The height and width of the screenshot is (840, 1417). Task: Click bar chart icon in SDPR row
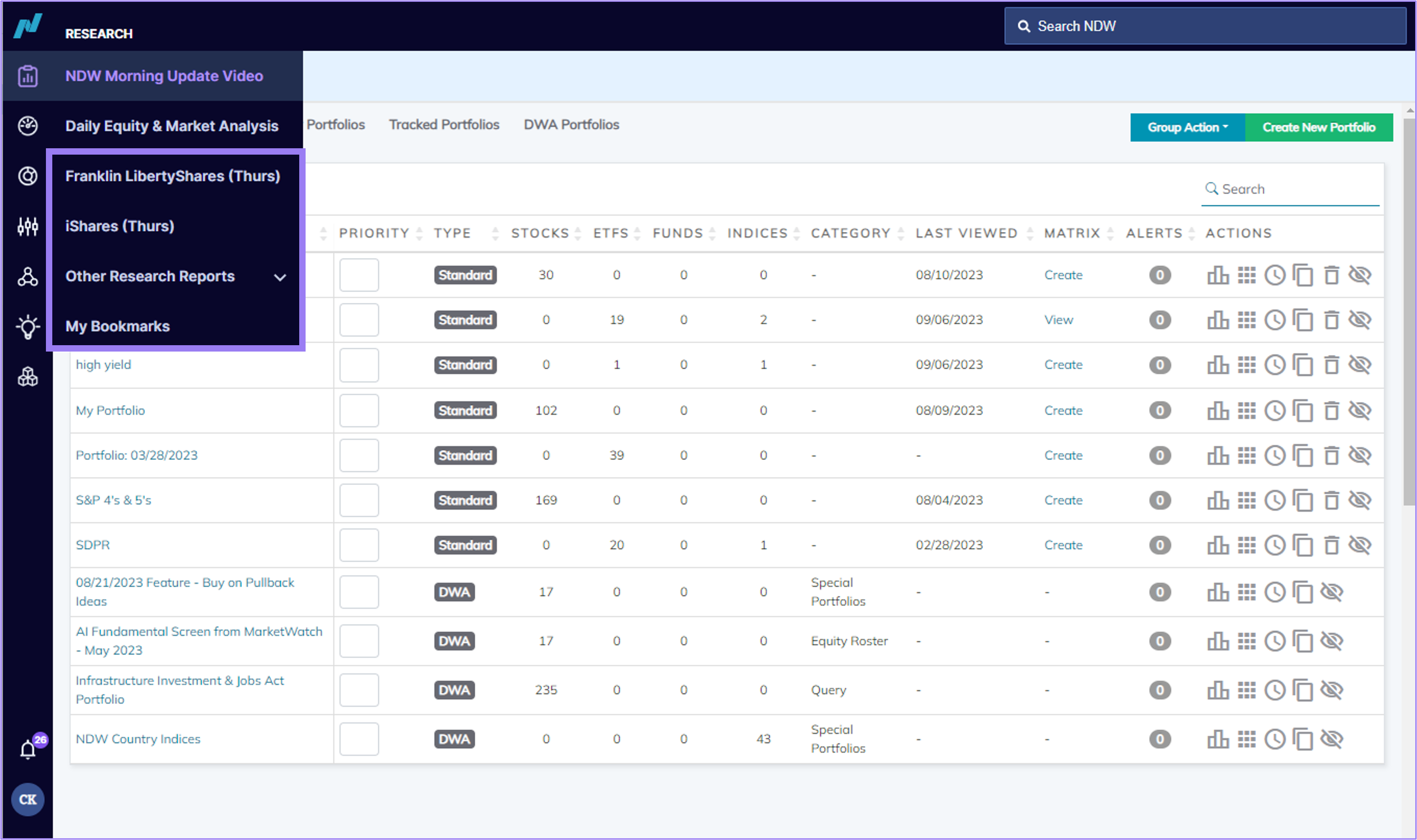(x=1218, y=545)
